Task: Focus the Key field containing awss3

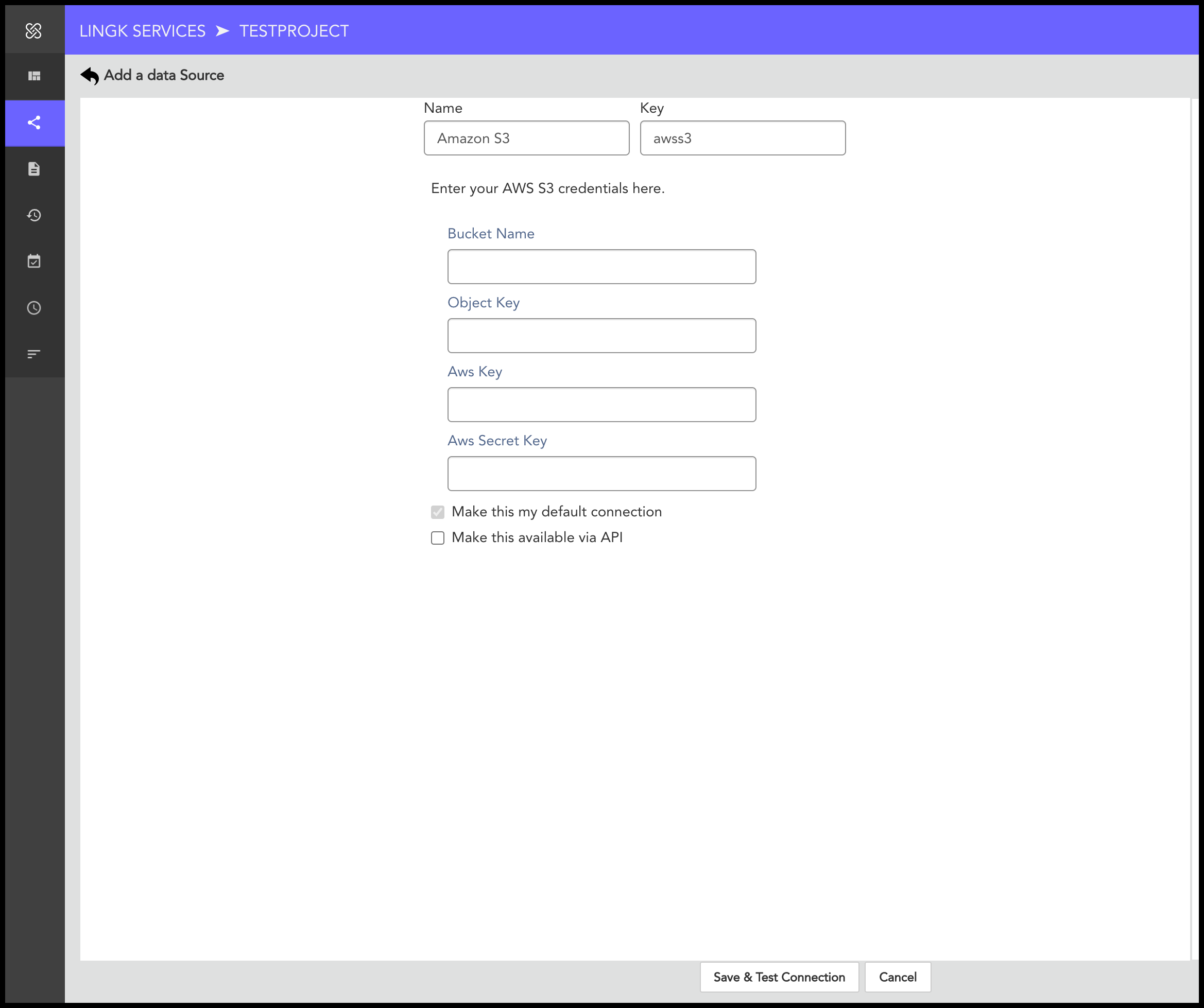Action: coord(743,138)
